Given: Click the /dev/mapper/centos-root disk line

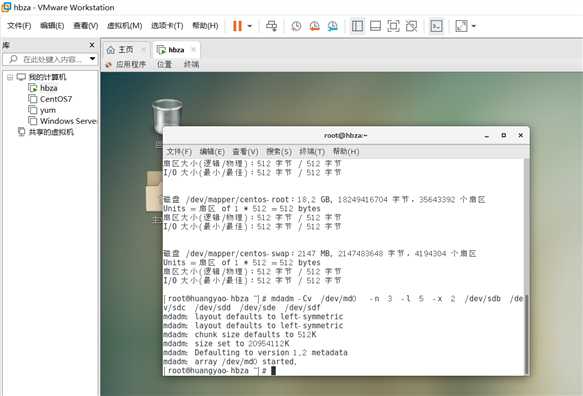Looking at the screenshot, I should coord(324,200).
